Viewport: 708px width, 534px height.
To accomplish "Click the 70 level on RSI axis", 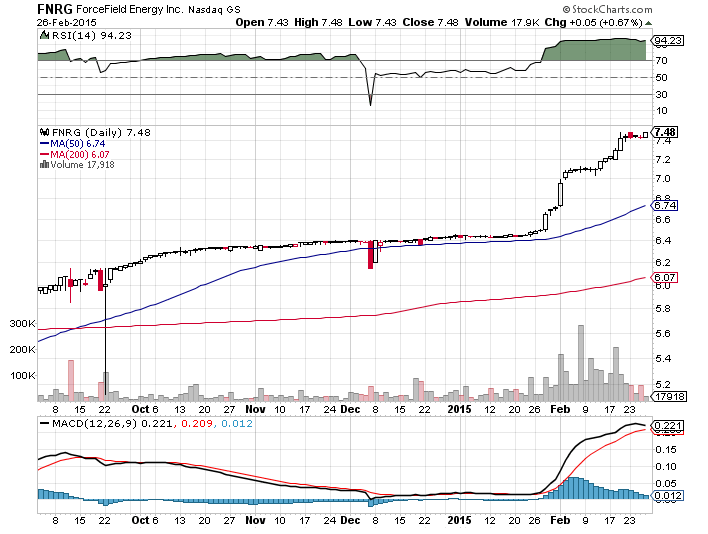I will tap(661, 60).
